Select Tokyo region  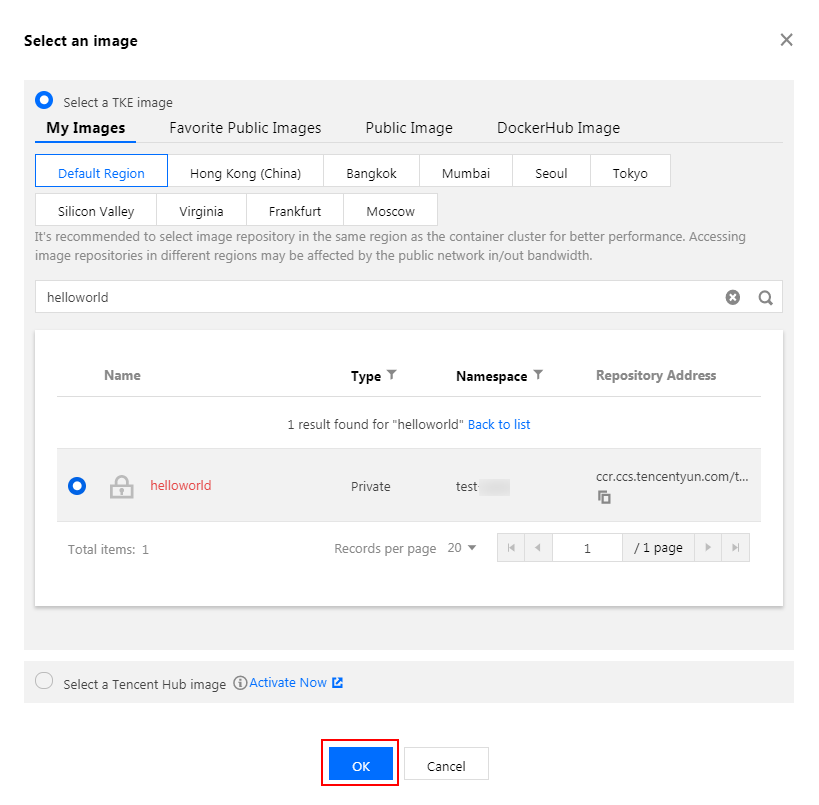click(630, 170)
